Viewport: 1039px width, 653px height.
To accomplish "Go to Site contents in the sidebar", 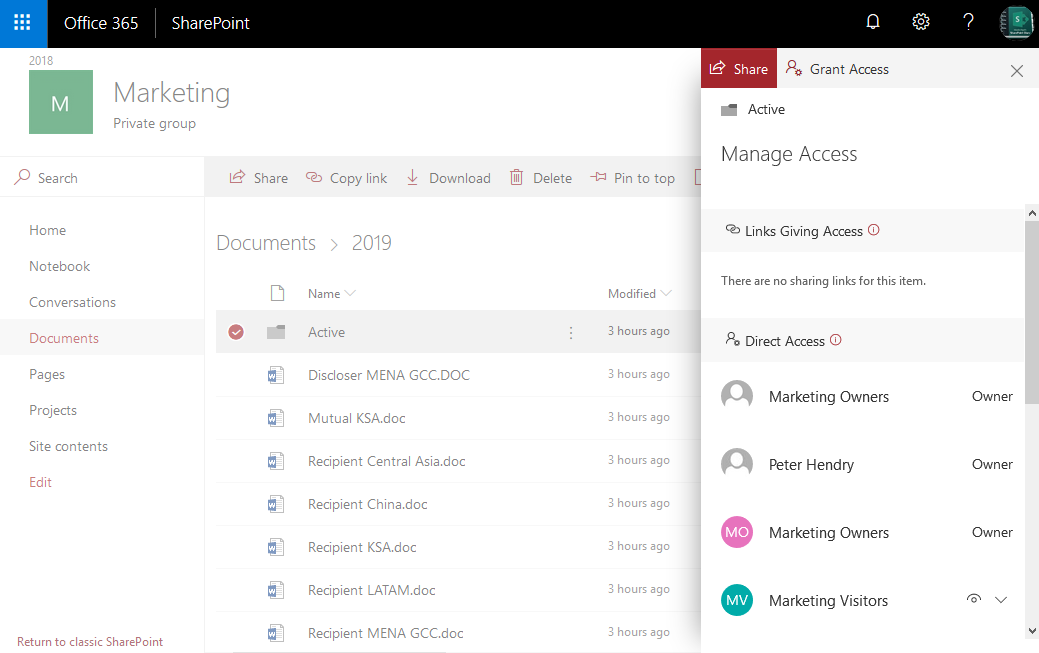I will (x=68, y=446).
